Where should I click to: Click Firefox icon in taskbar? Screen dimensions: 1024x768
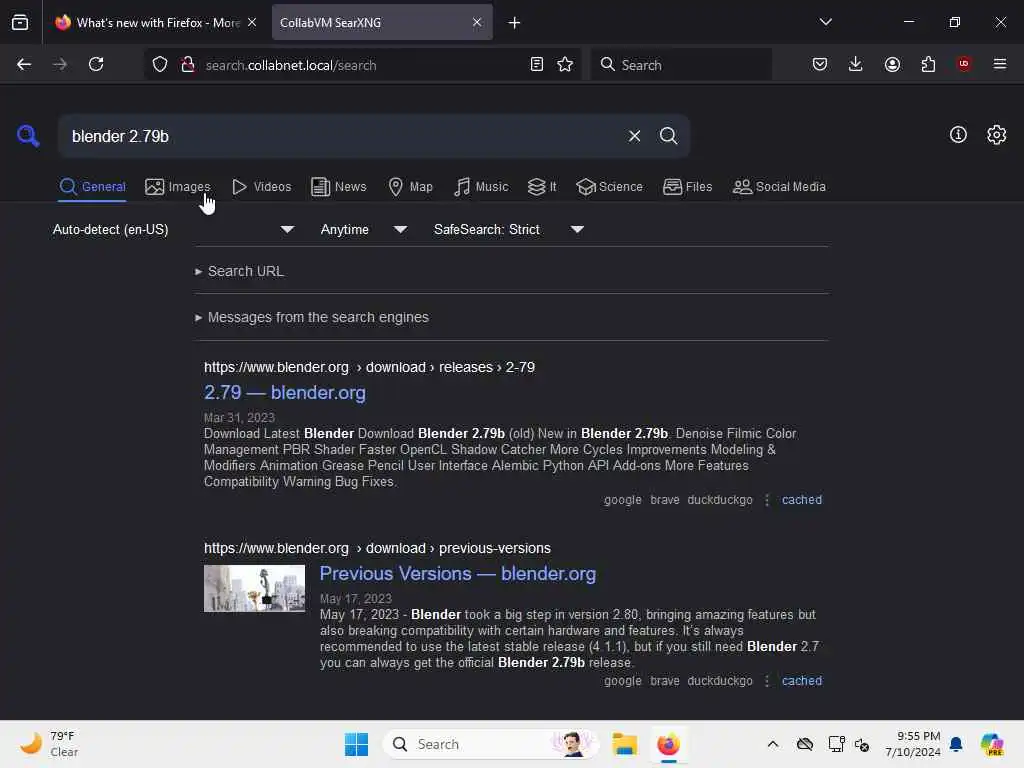tap(668, 744)
